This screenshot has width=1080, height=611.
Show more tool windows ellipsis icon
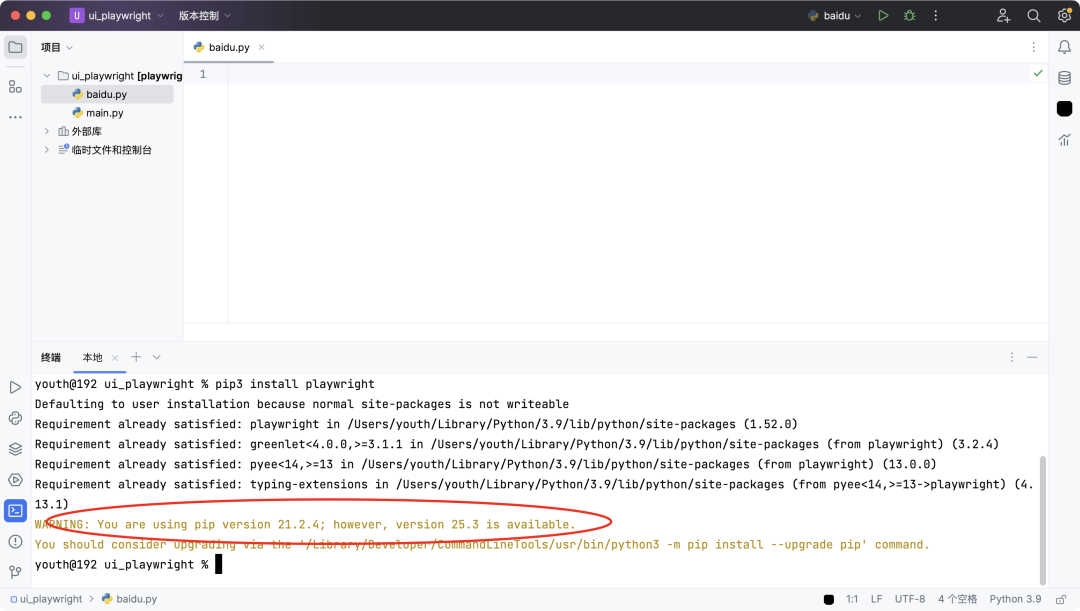15,117
